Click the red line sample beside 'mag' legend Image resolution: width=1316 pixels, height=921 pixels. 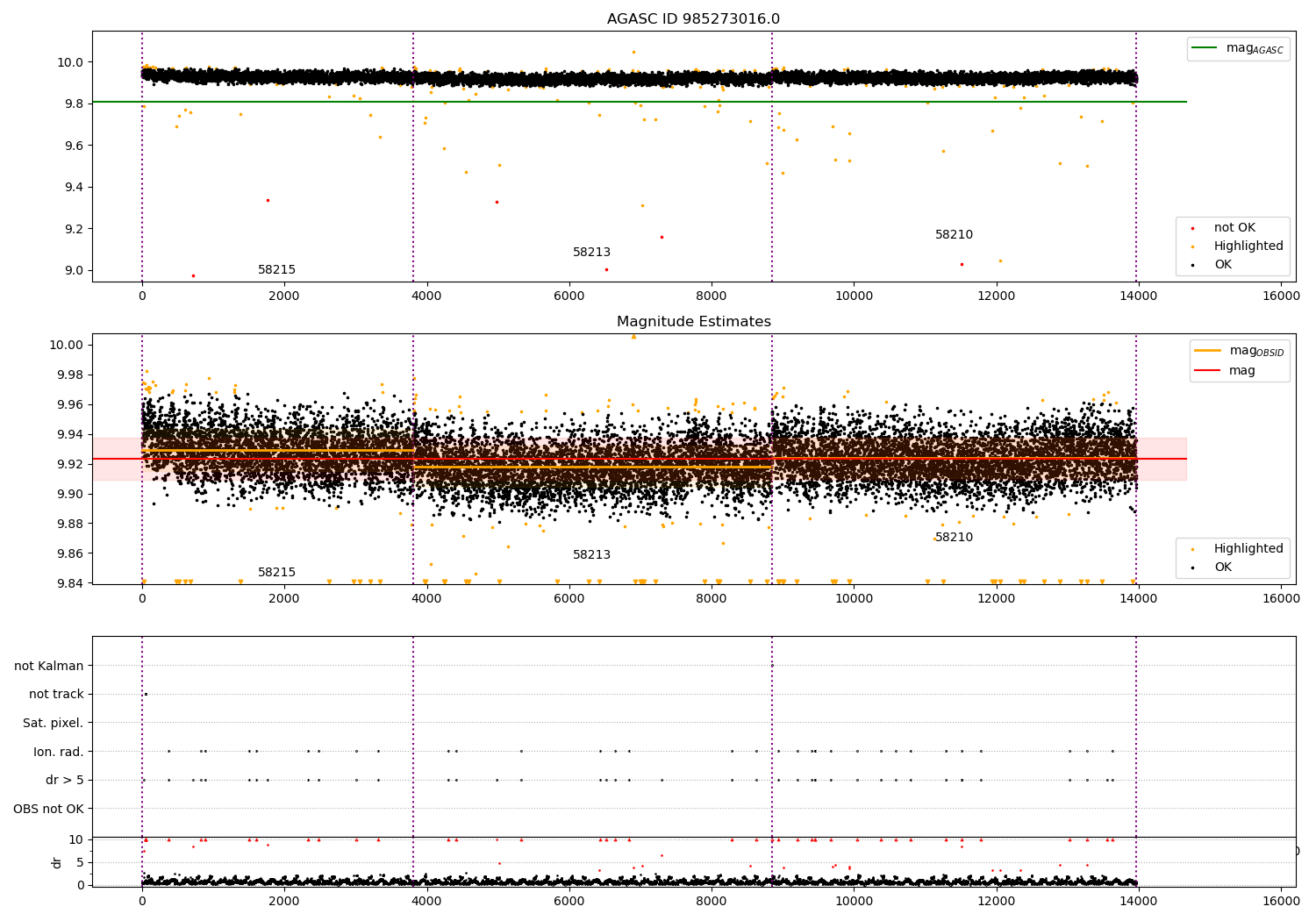pos(1207,371)
